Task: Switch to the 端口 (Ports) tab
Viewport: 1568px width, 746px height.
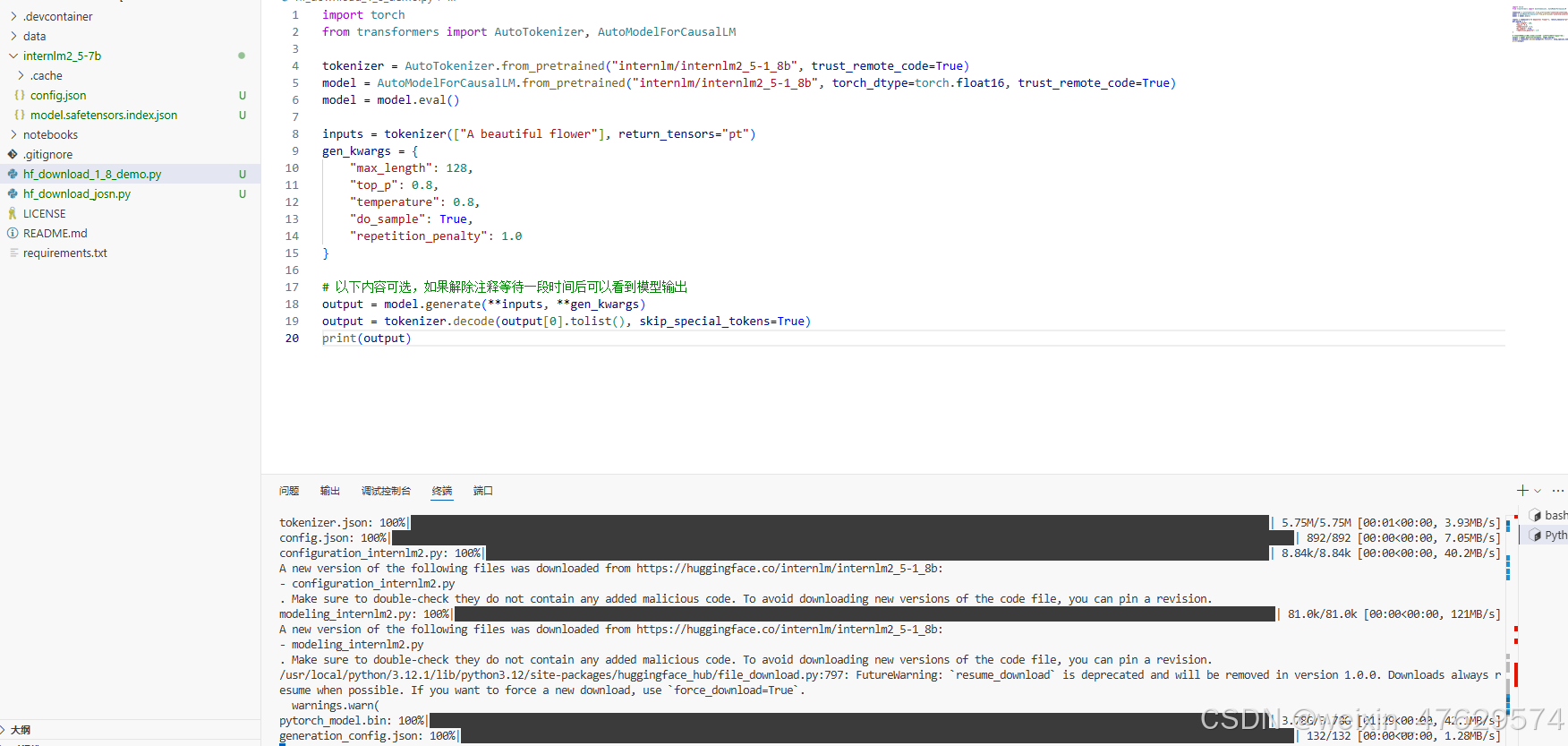Action: point(483,491)
